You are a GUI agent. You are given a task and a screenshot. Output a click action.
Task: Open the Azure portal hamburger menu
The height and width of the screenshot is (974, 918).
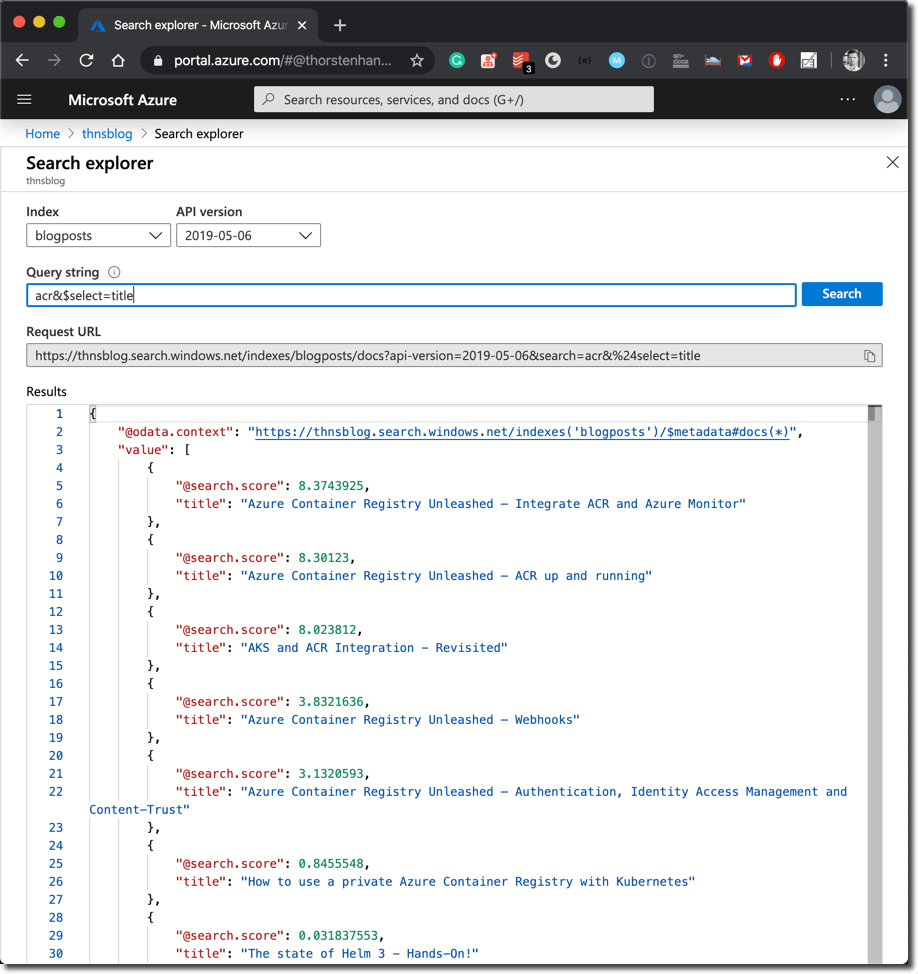click(25, 99)
